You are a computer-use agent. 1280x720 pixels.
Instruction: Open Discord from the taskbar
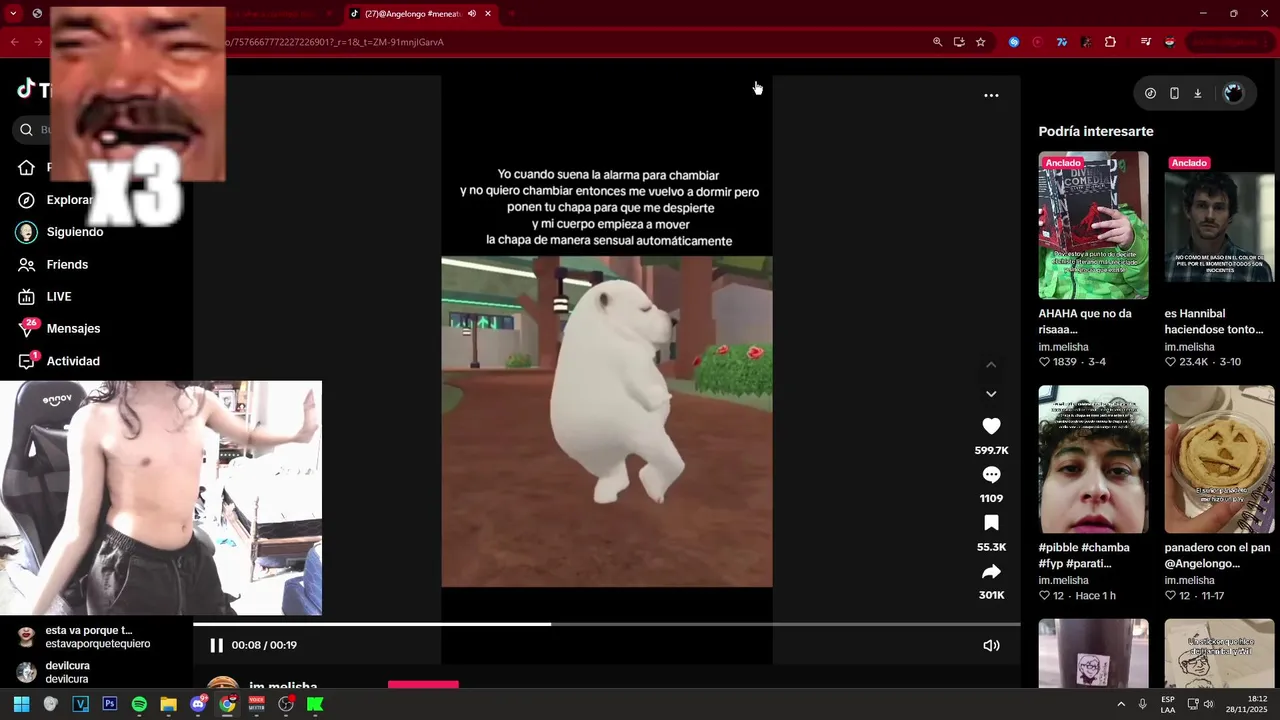point(198,704)
